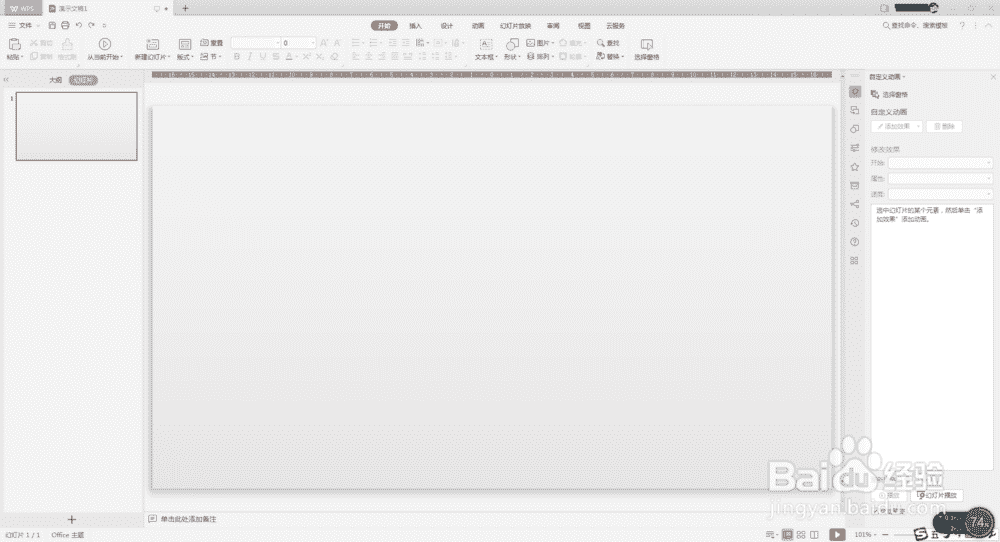Click the 选择窗格 selection pane icon
The image size is (1000, 542).
click(647, 44)
